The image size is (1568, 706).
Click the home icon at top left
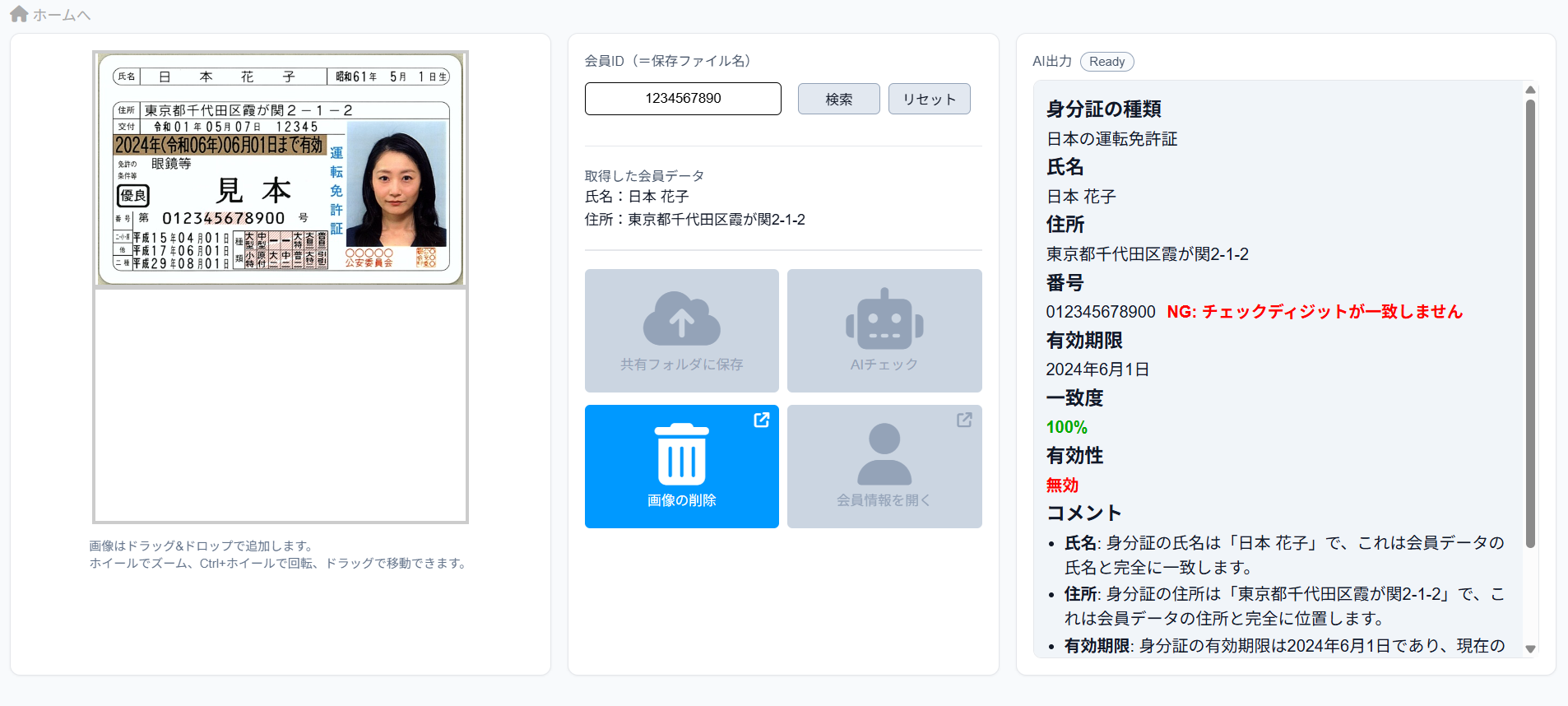tap(18, 14)
